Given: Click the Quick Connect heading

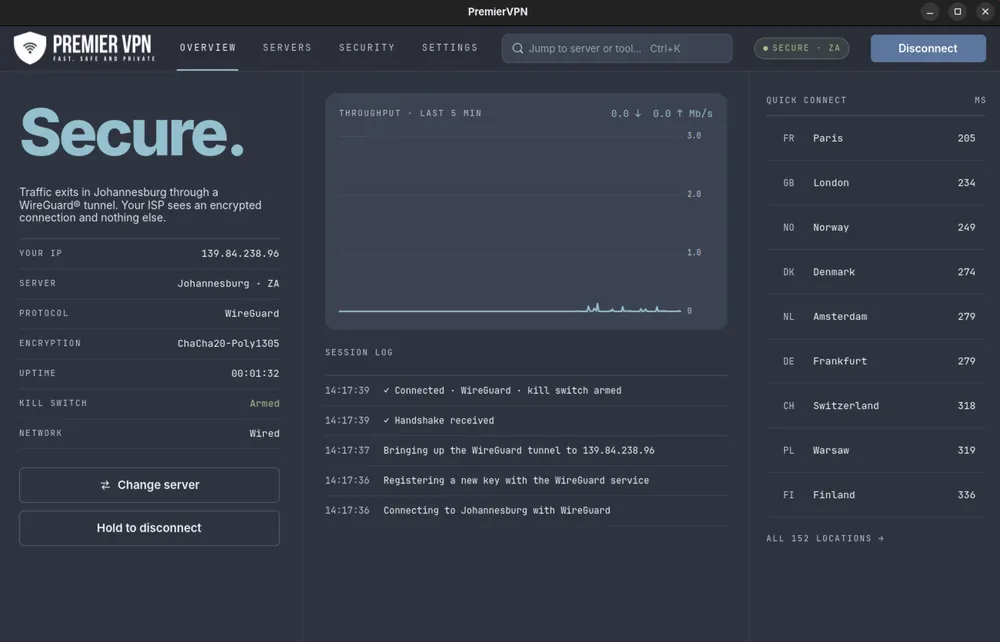Looking at the screenshot, I should click(x=806, y=100).
